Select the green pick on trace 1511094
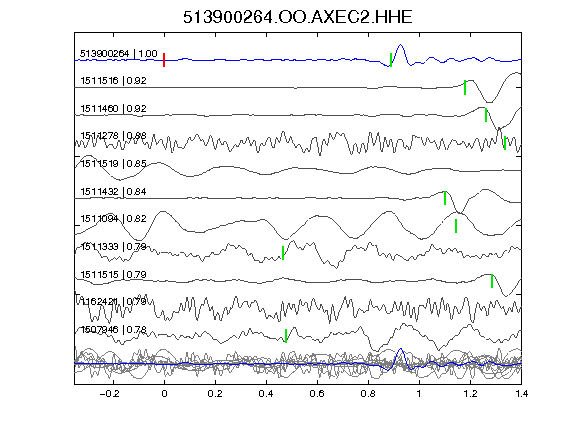Screen dimensions: 576x432 (x=456, y=226)
